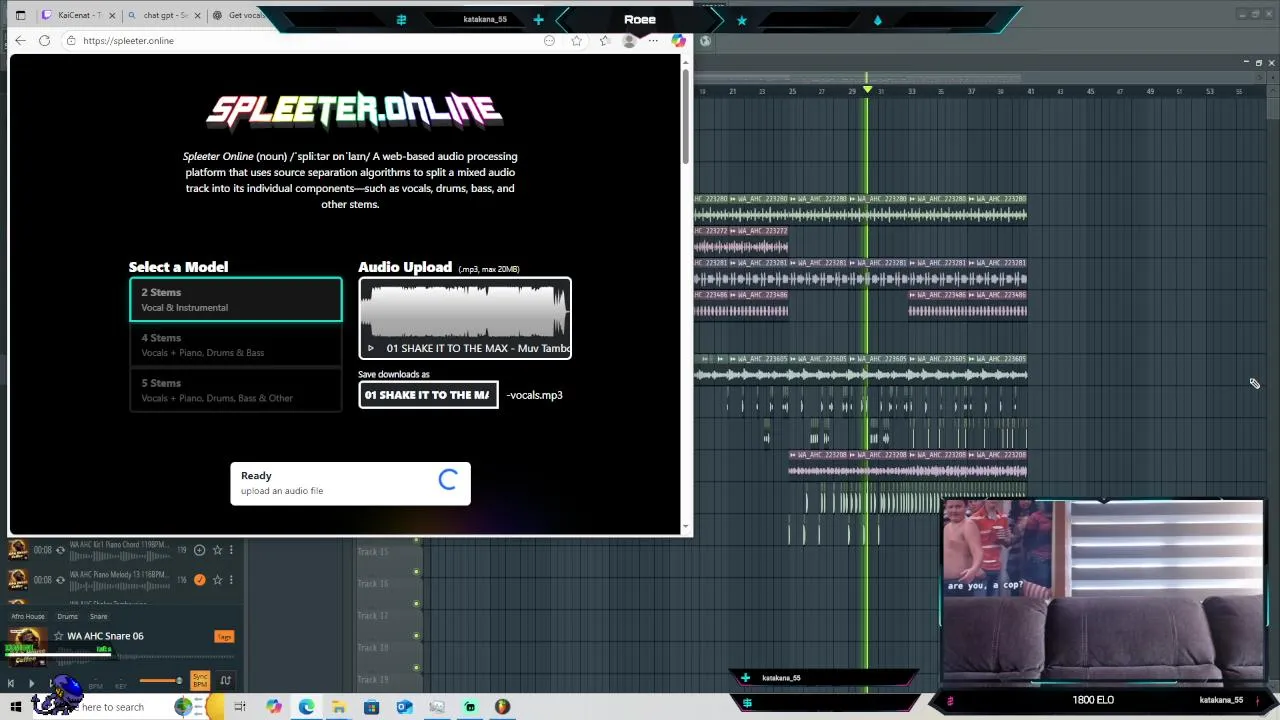1280x720 pixels.
Task: Open the Drums tag
Action: (67, 616)
